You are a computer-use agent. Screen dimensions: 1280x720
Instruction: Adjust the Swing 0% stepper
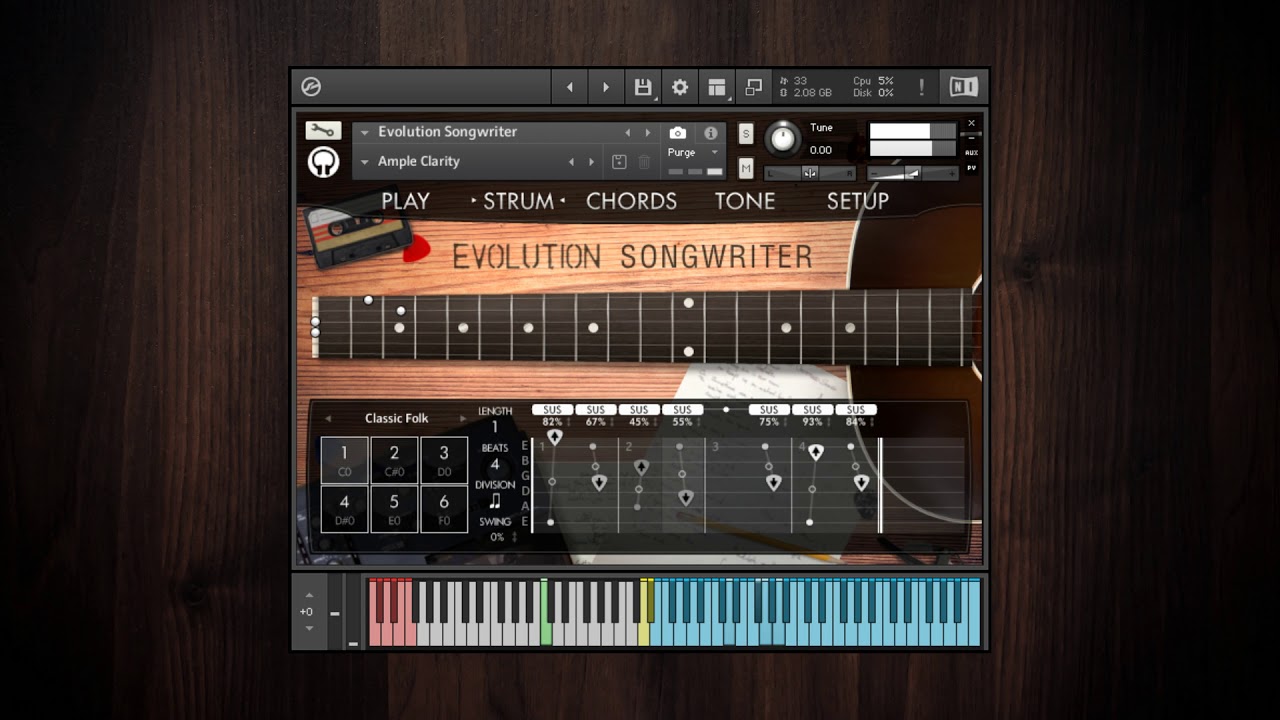[514, 537]
